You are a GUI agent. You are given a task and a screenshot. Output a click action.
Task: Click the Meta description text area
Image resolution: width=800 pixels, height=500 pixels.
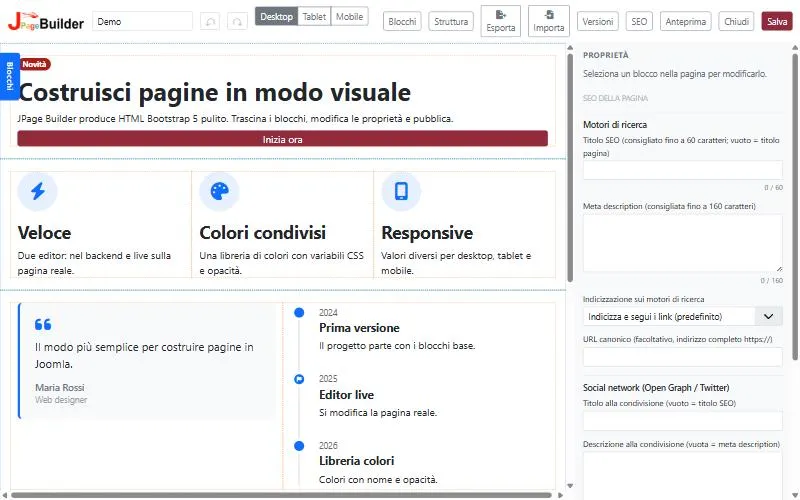coord(683,243)
